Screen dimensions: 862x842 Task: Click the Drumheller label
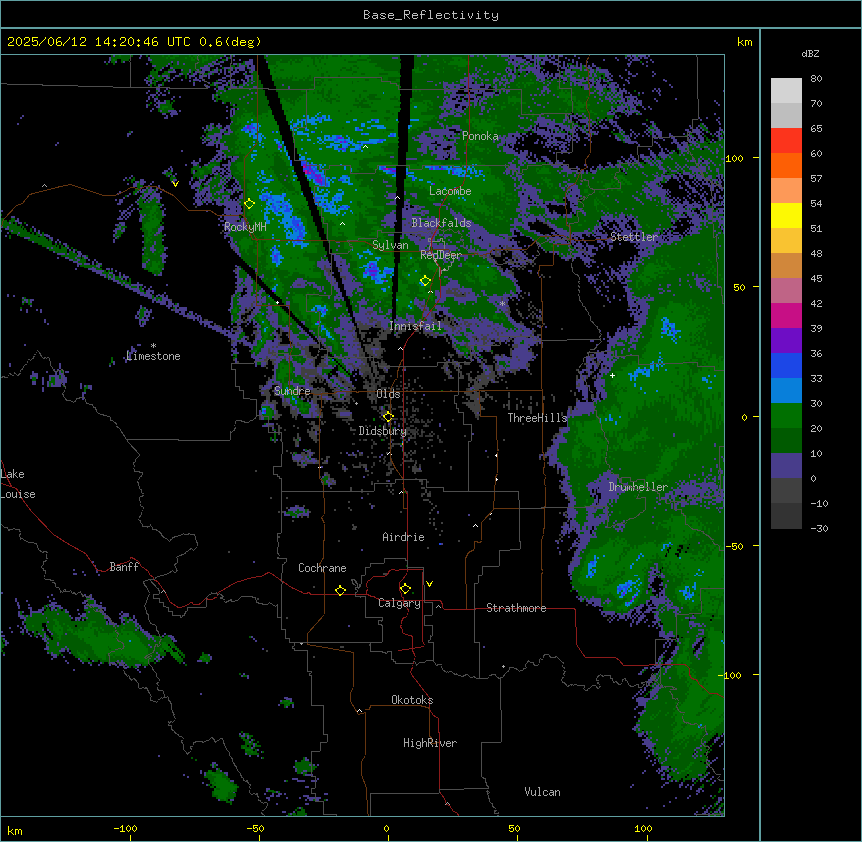pyautogui.click(x=638, y=487)
